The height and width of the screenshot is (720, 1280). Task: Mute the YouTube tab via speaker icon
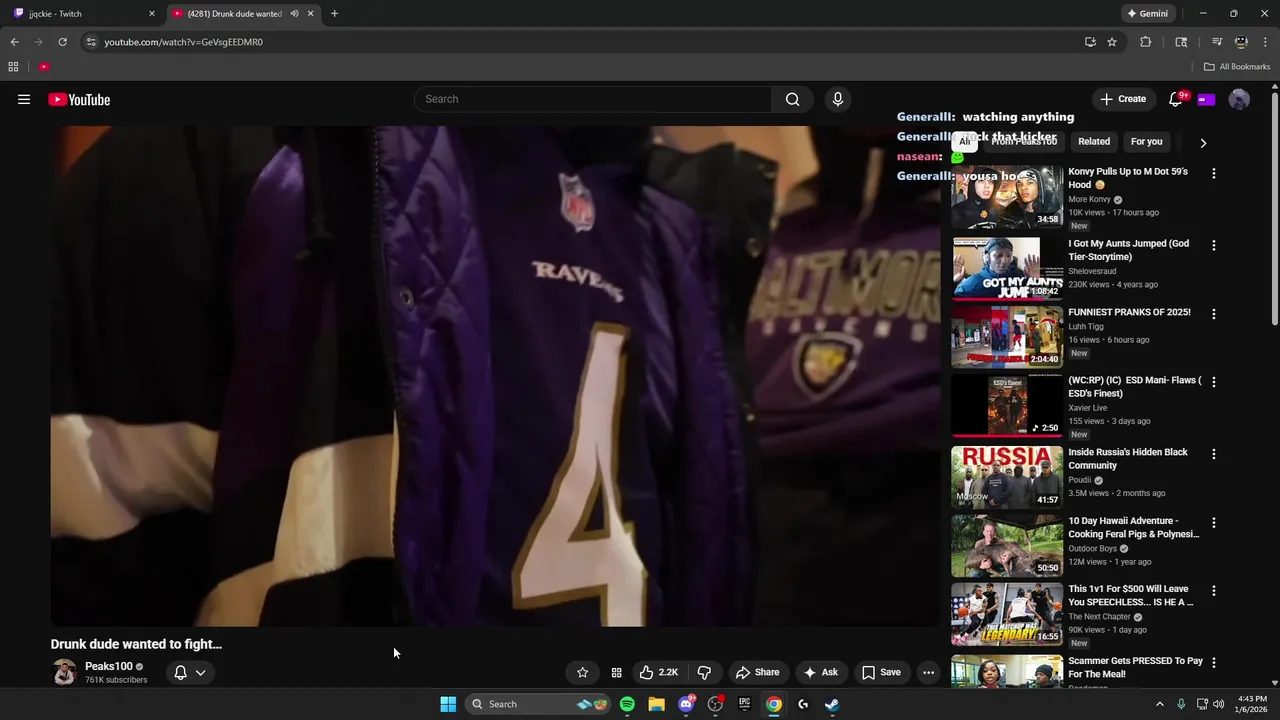pyautogui.click(x=294, y=14)
